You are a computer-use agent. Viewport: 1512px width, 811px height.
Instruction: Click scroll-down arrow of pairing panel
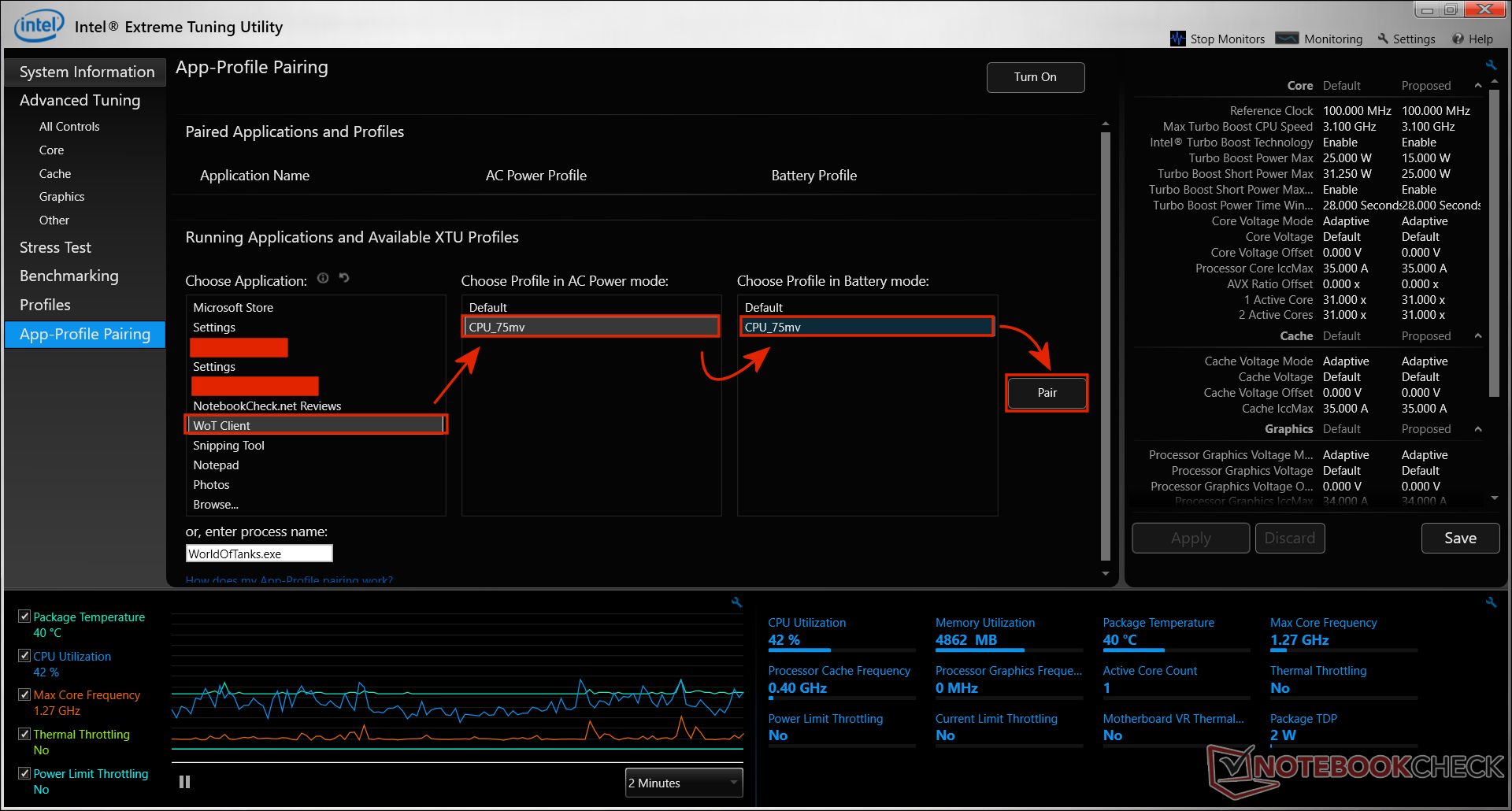coord(1105,574)
